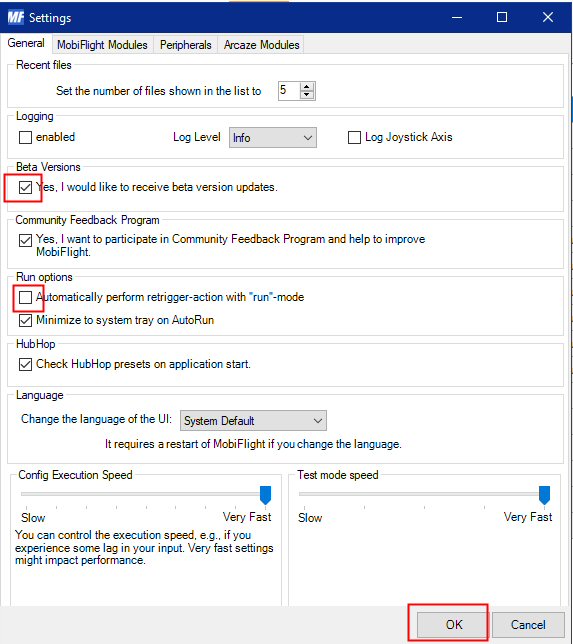
Task: Open the UI language System Default dropdown
Action: 253,421
